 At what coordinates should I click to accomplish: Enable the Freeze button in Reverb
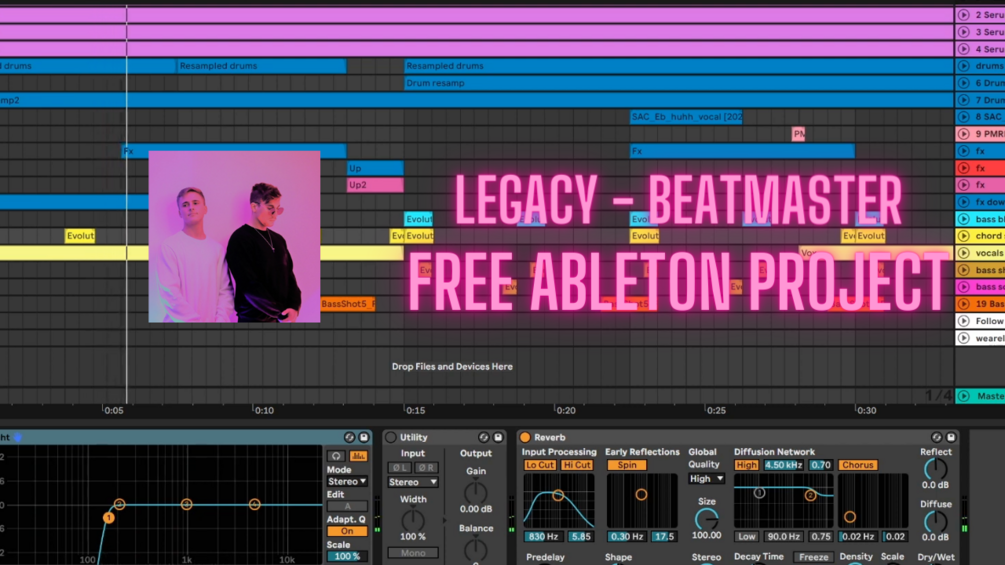pyautogui.click(x=813, y=557)
